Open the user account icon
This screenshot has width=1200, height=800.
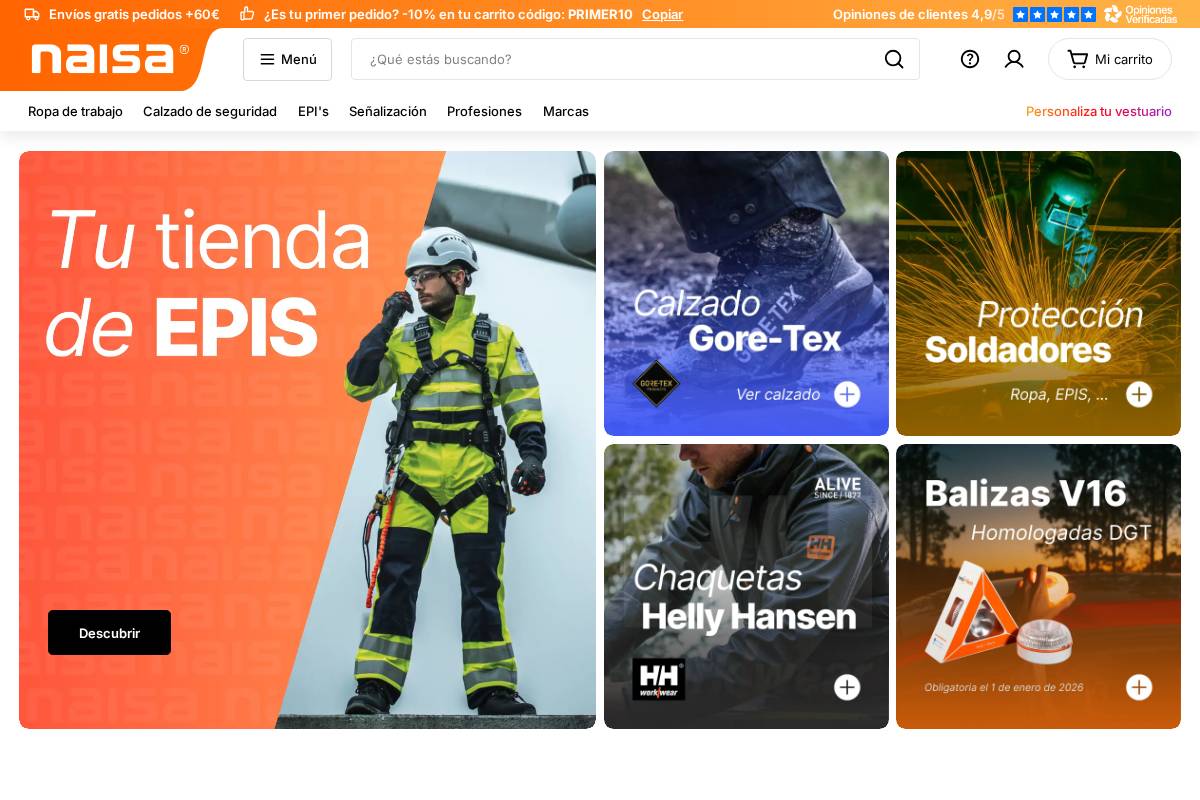[1013, 59]
